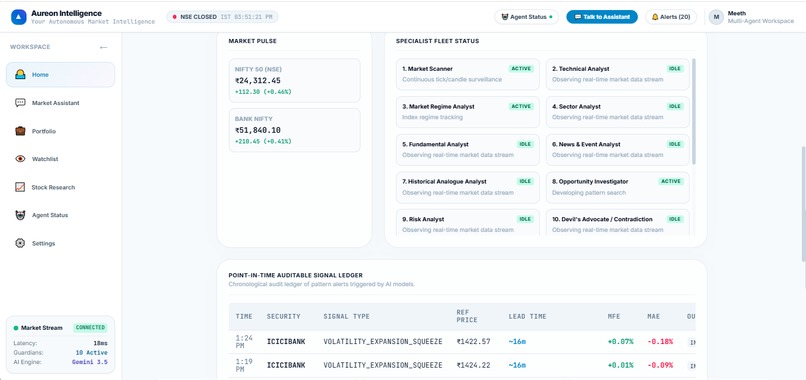Screen dimensions: 806x380
Task: Open the Watchlist menu item
Action: pos(61,159)
